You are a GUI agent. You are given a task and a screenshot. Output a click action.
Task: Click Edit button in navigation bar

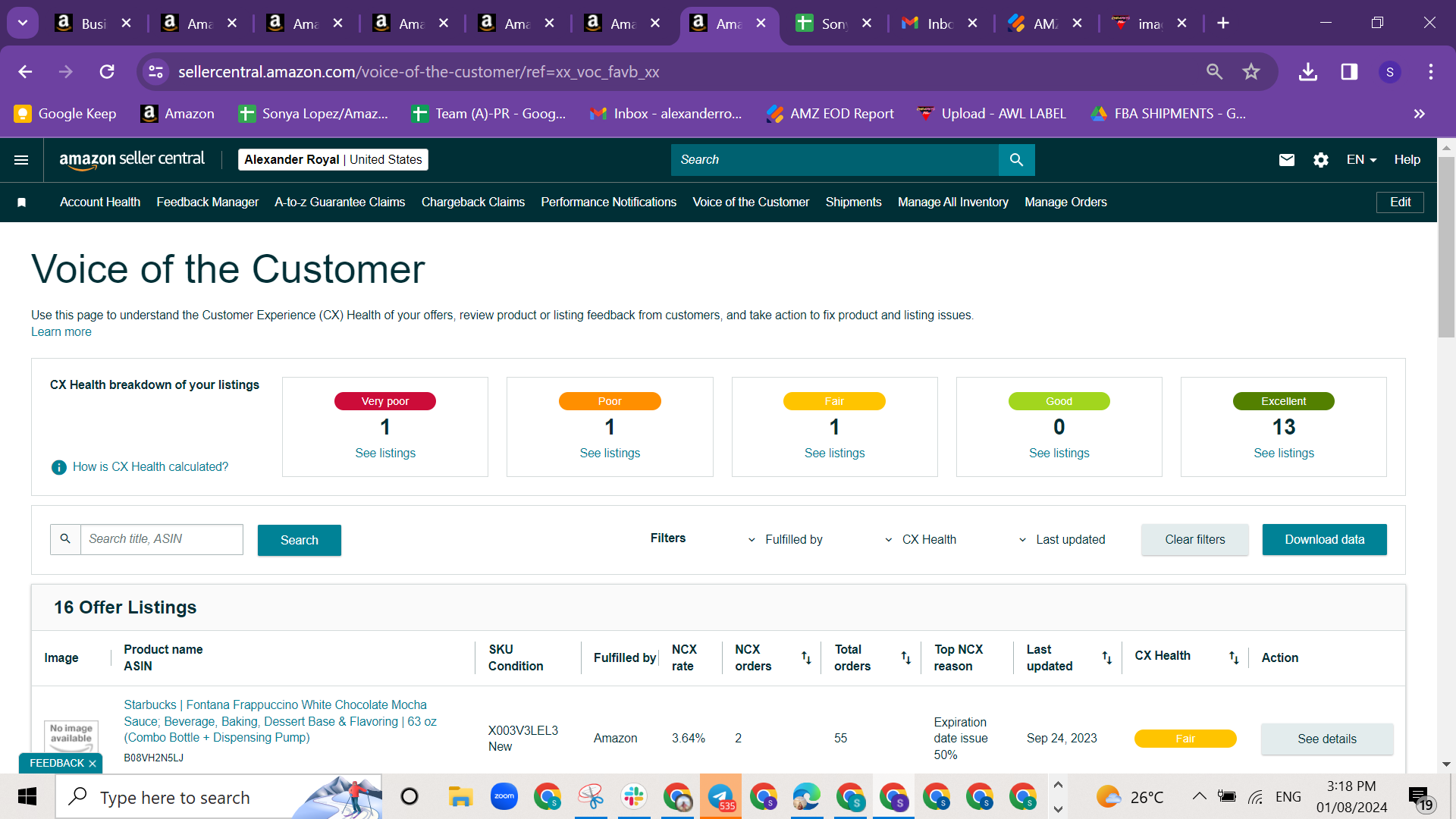(1400, 202)
